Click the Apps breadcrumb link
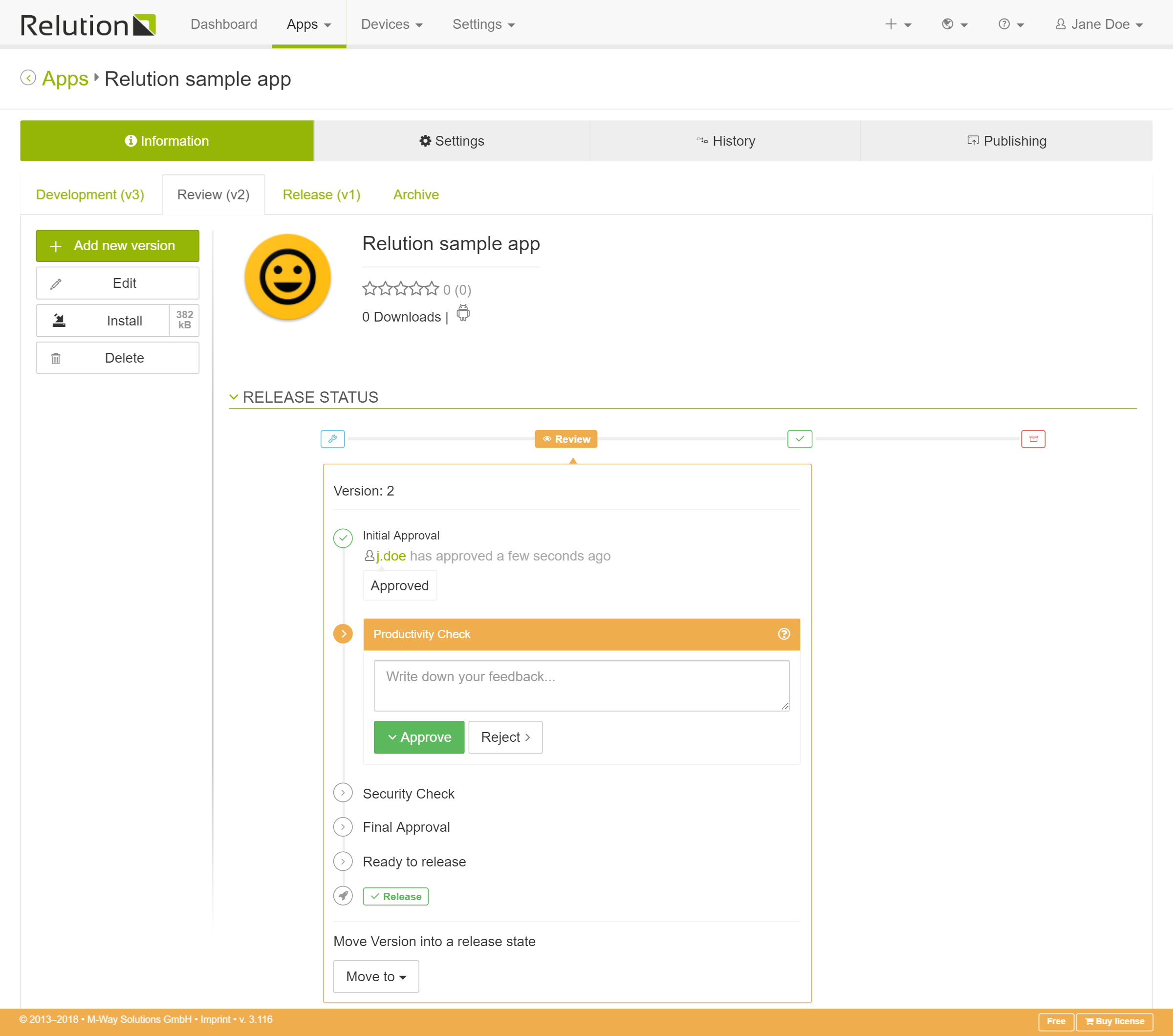 click(65, 78)
